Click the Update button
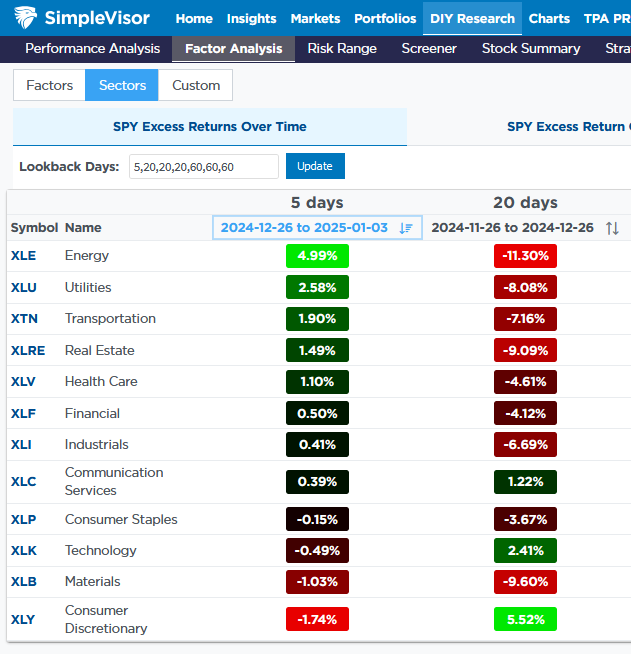The width and height of the screenshot is (631, 654). pyautogui.click(x=315, y=166)
